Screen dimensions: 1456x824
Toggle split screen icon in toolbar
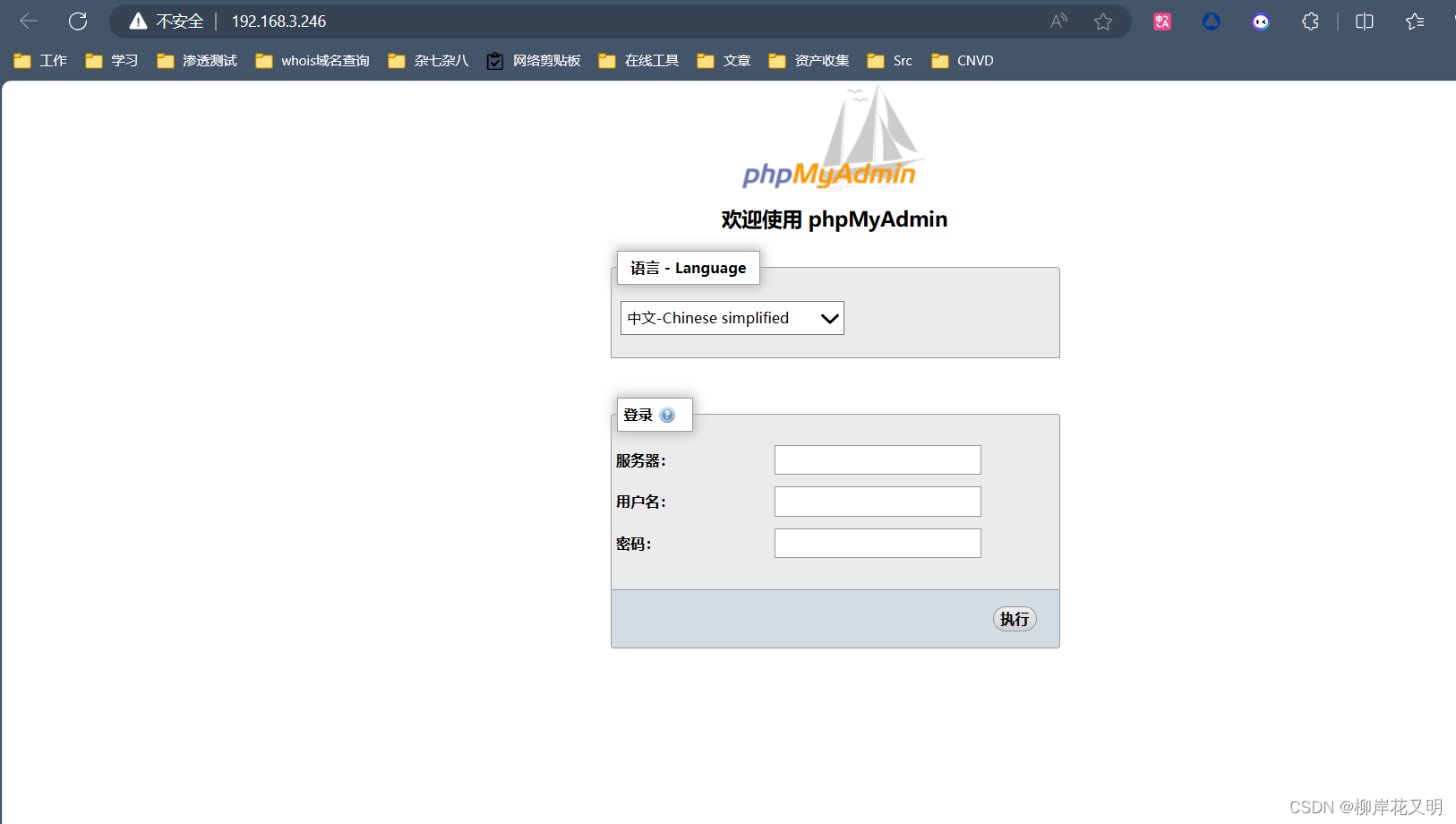click(x=1365, y=21)
